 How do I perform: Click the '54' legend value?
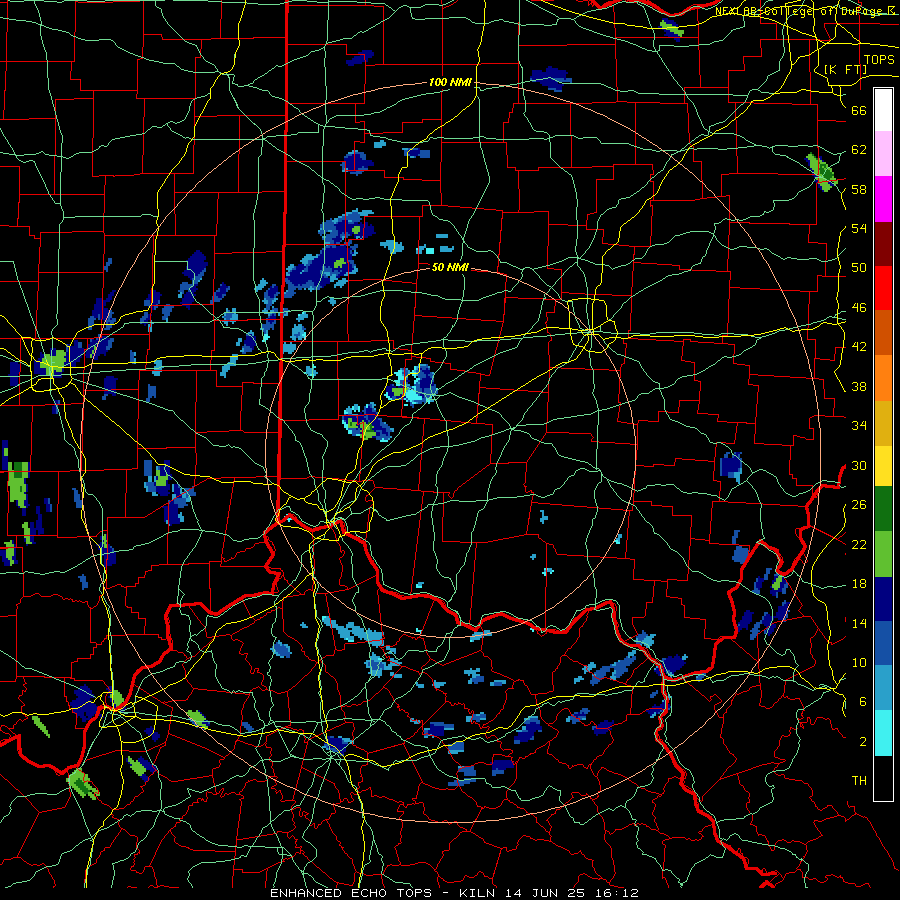click(859, 229)
